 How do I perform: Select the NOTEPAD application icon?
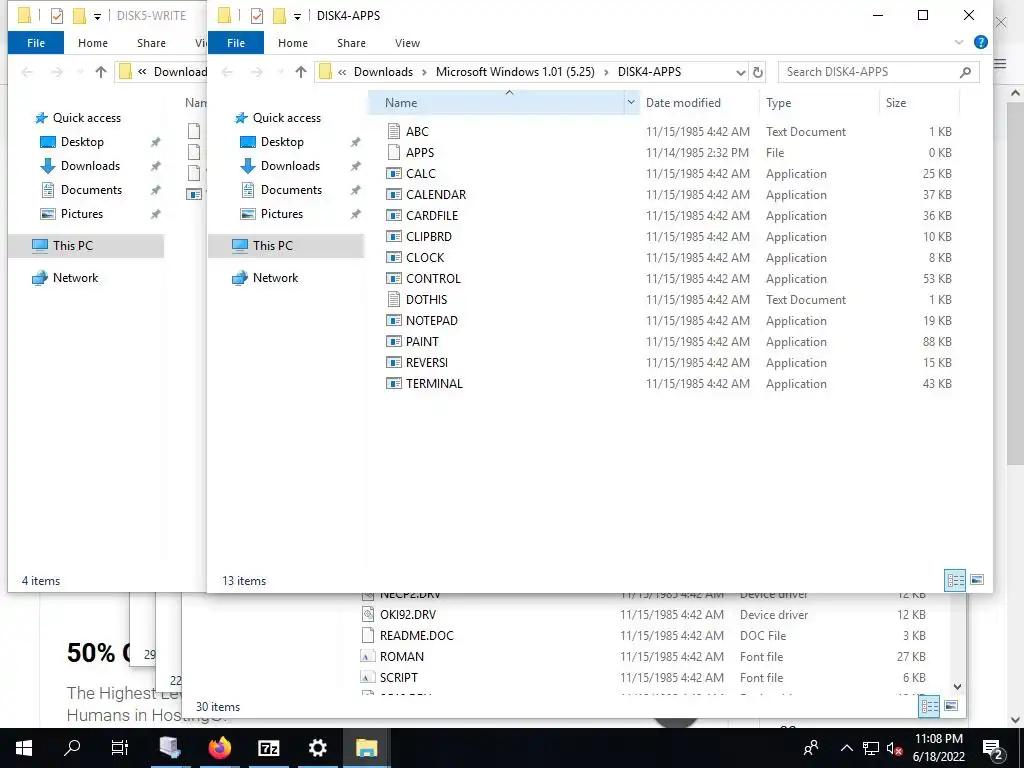tap(393, 321)
